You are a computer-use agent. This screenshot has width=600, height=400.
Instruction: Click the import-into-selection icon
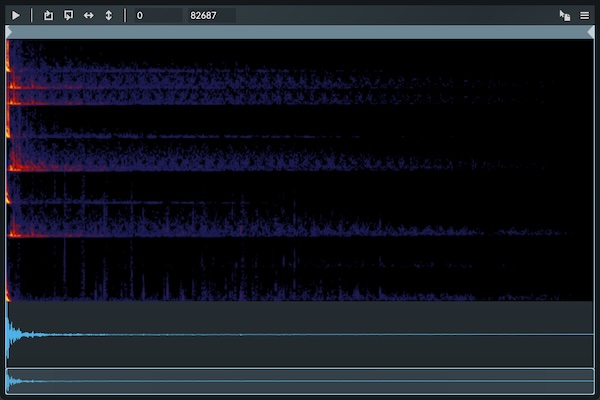[68, 15]
